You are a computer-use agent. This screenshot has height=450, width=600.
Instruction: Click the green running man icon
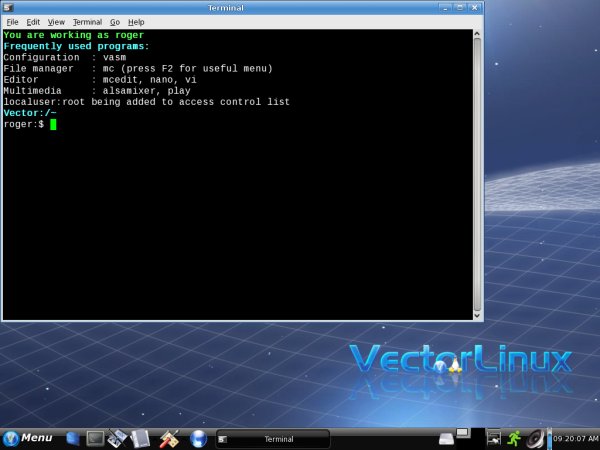coord(514,437)
